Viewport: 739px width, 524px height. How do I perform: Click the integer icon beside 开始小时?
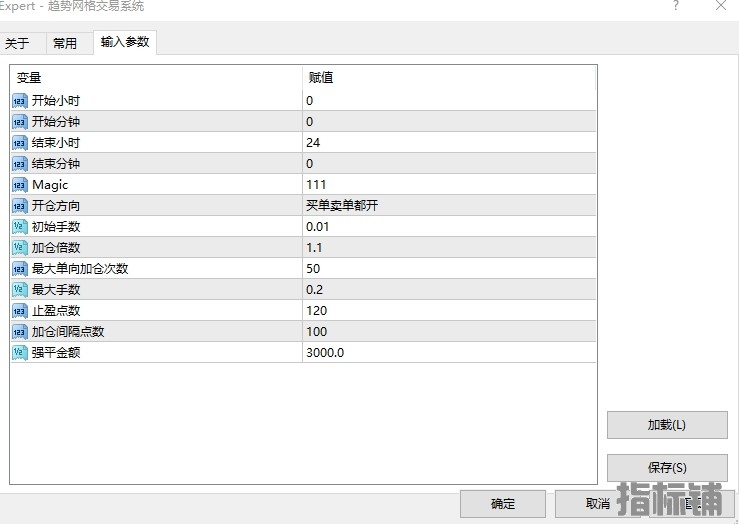coord(19,101)
